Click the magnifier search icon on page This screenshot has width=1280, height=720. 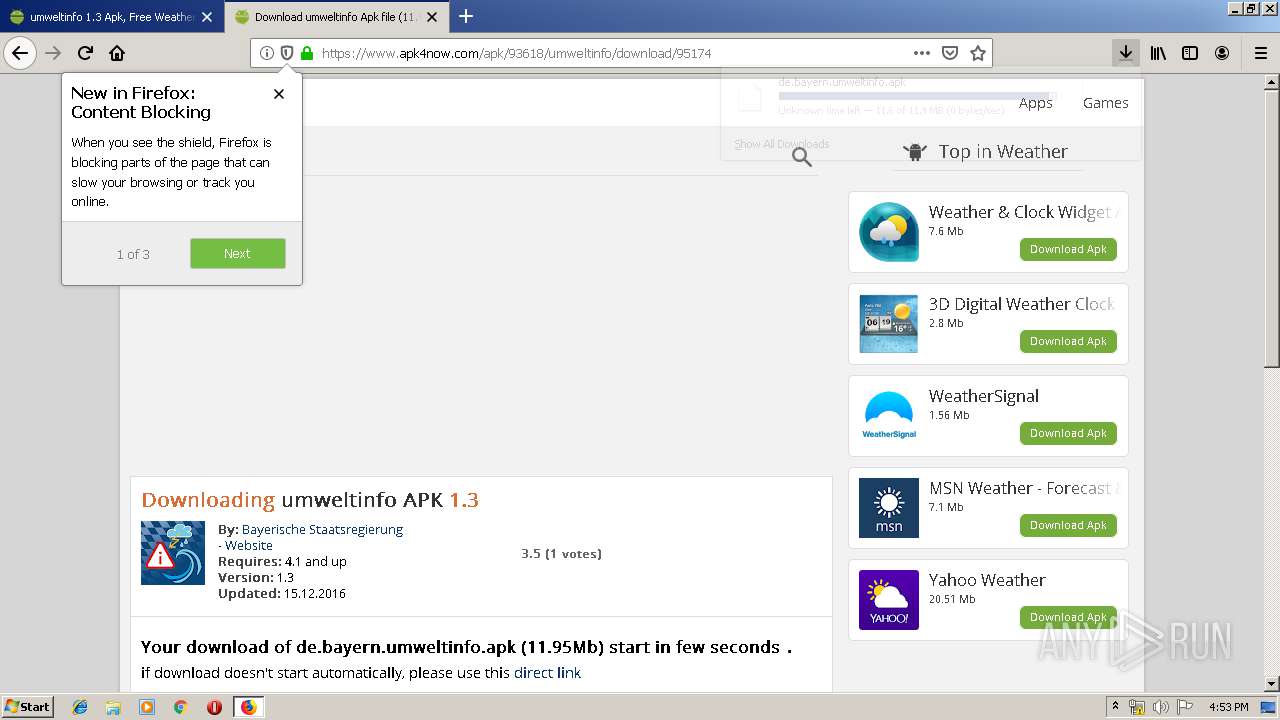point(802,157)
